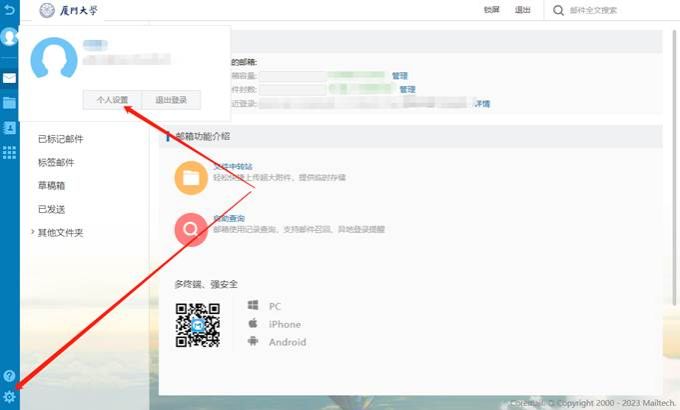Click the orange 文件中转站 folder icon
Viewport: 680px width, 410px height.
pyautogui.click(x=190, y=177)
